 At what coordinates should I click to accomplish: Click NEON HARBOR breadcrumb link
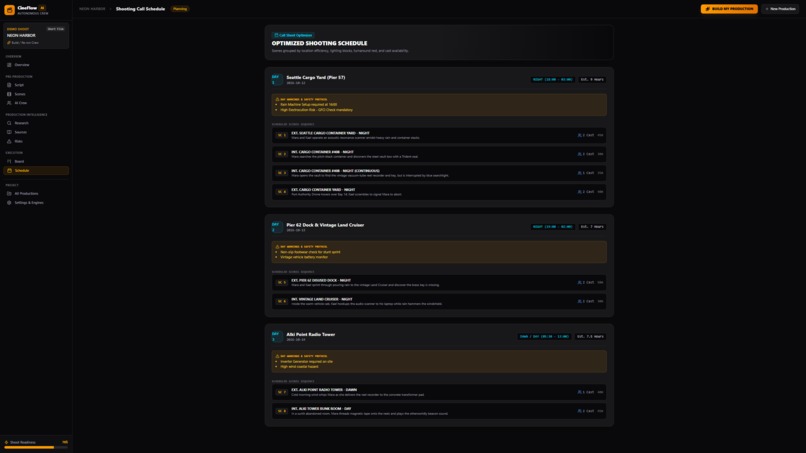pyautogui.click(x=93, y=9)
